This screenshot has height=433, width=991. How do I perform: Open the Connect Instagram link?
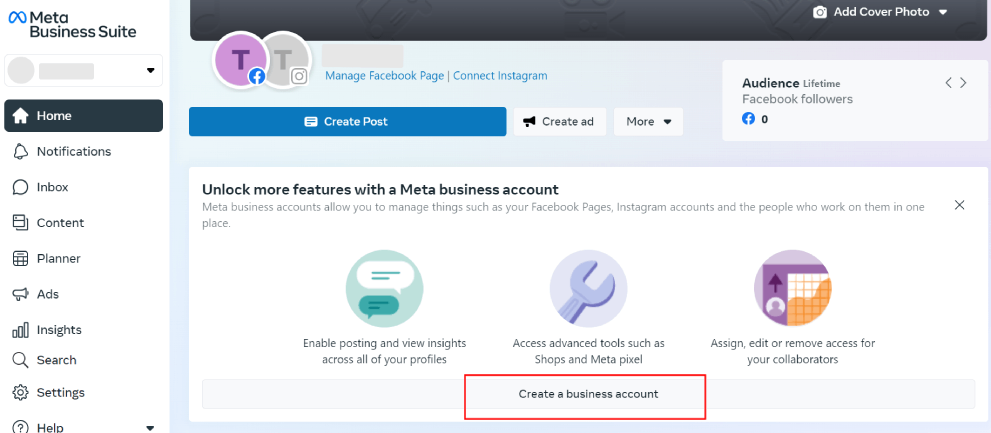coord(500,76)
